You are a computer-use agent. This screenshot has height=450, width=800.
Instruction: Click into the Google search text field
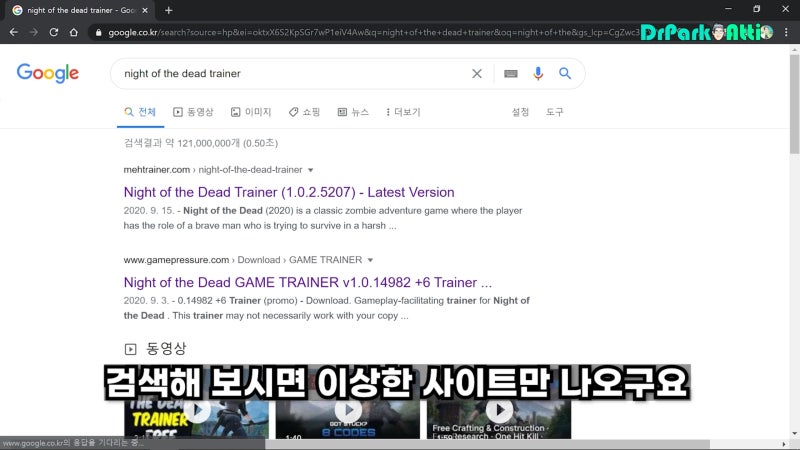tap(291, 73)
